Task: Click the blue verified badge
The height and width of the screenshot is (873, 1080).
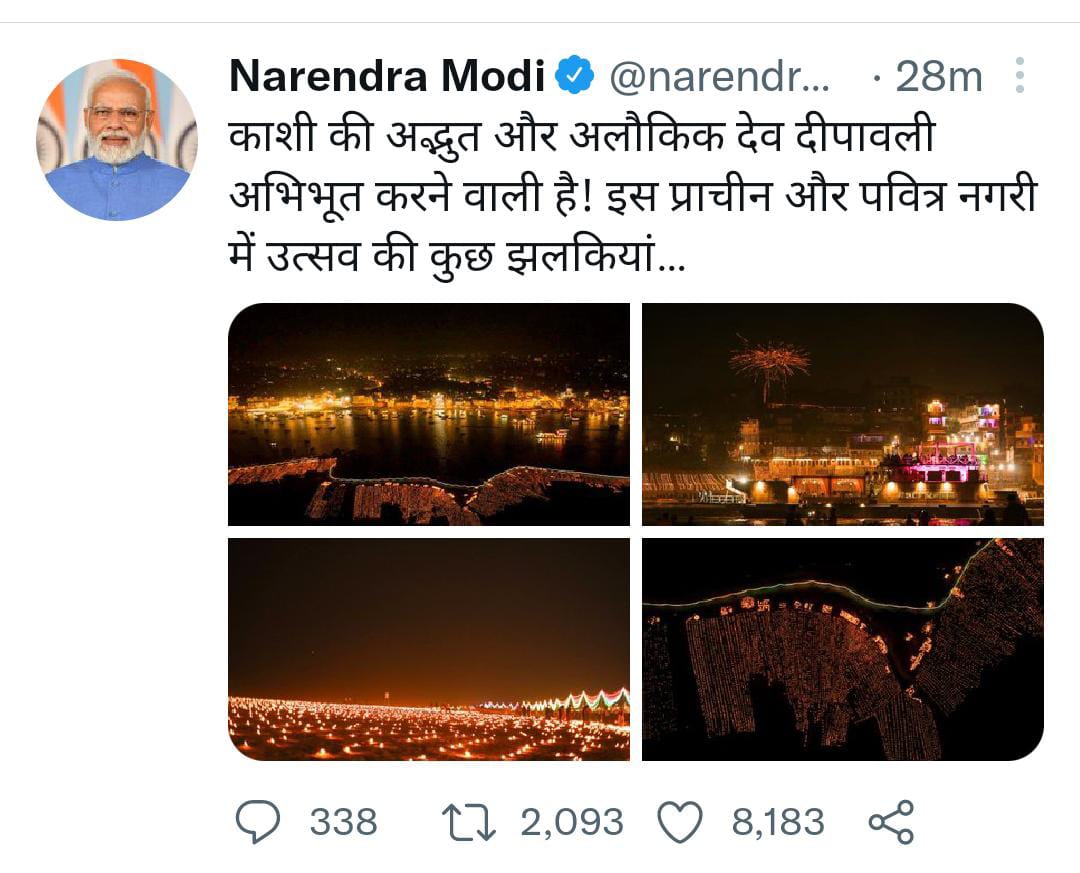Action: (x=575, y=76)
